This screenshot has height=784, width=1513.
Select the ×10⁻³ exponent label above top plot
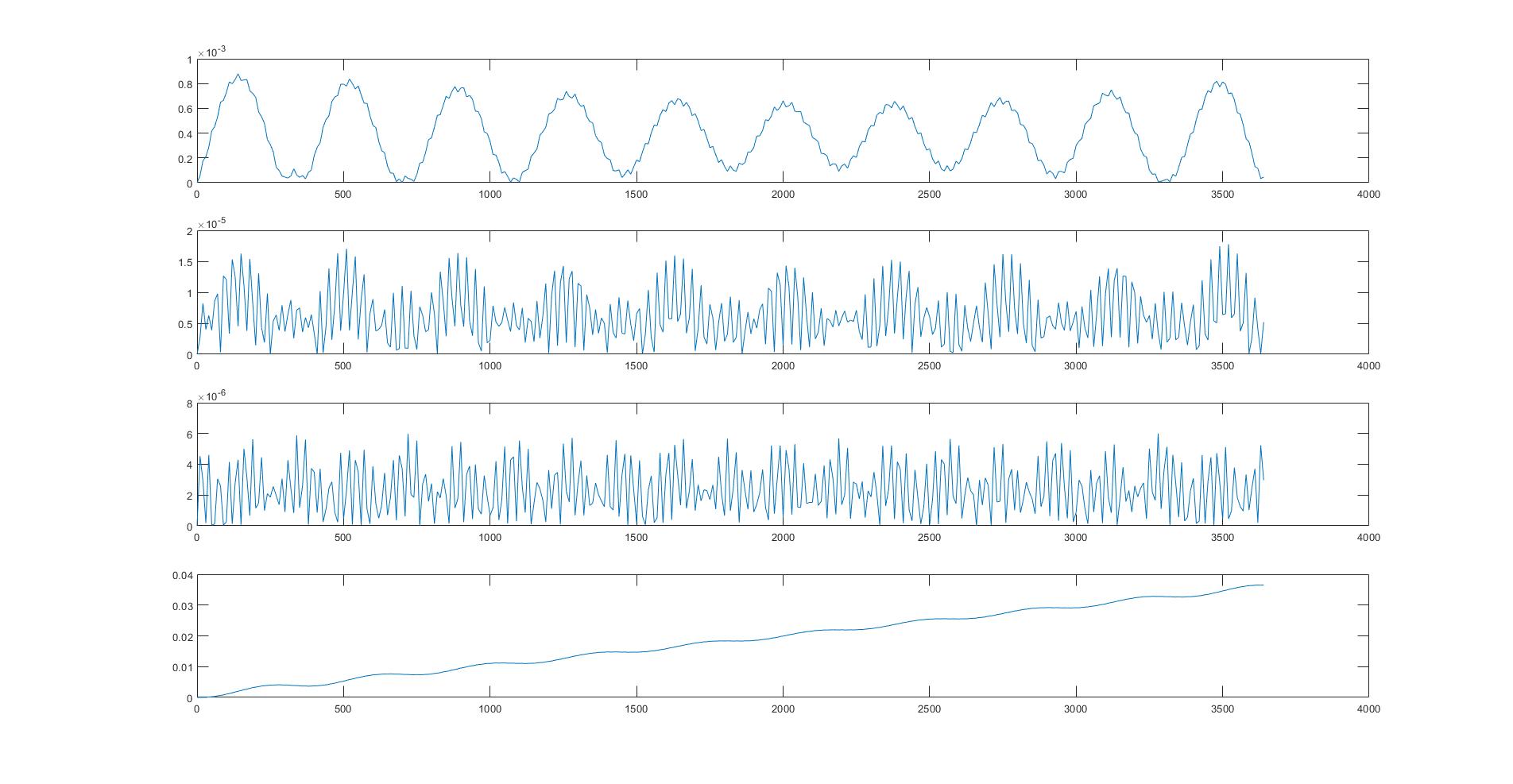(212, 52)
